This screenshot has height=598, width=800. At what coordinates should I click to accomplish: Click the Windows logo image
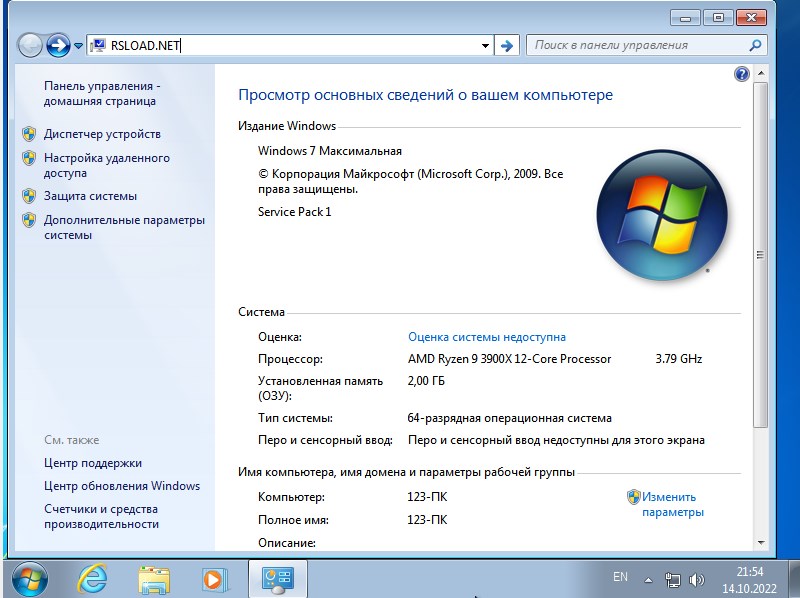point(662,215)
